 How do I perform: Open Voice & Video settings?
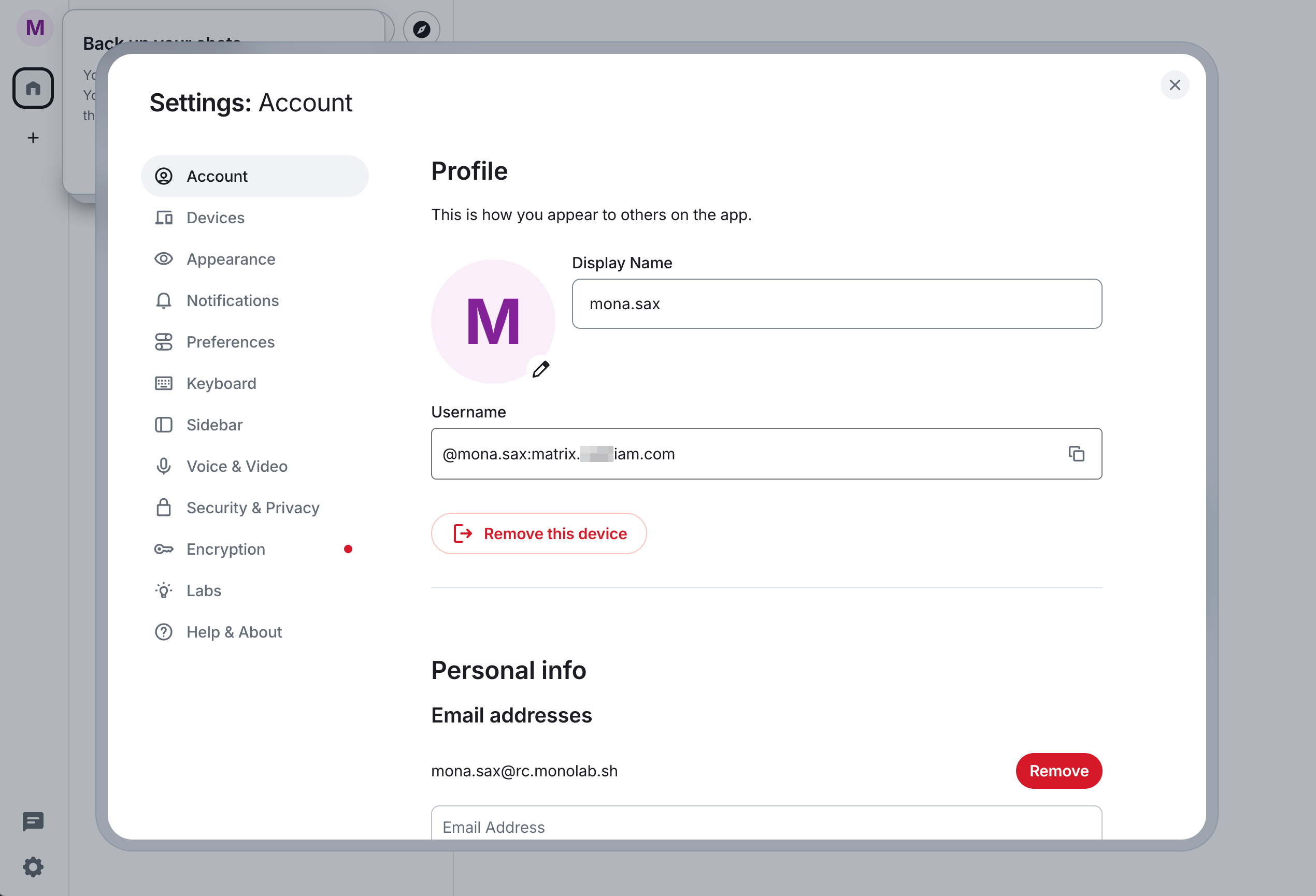[x=254, y=467]
